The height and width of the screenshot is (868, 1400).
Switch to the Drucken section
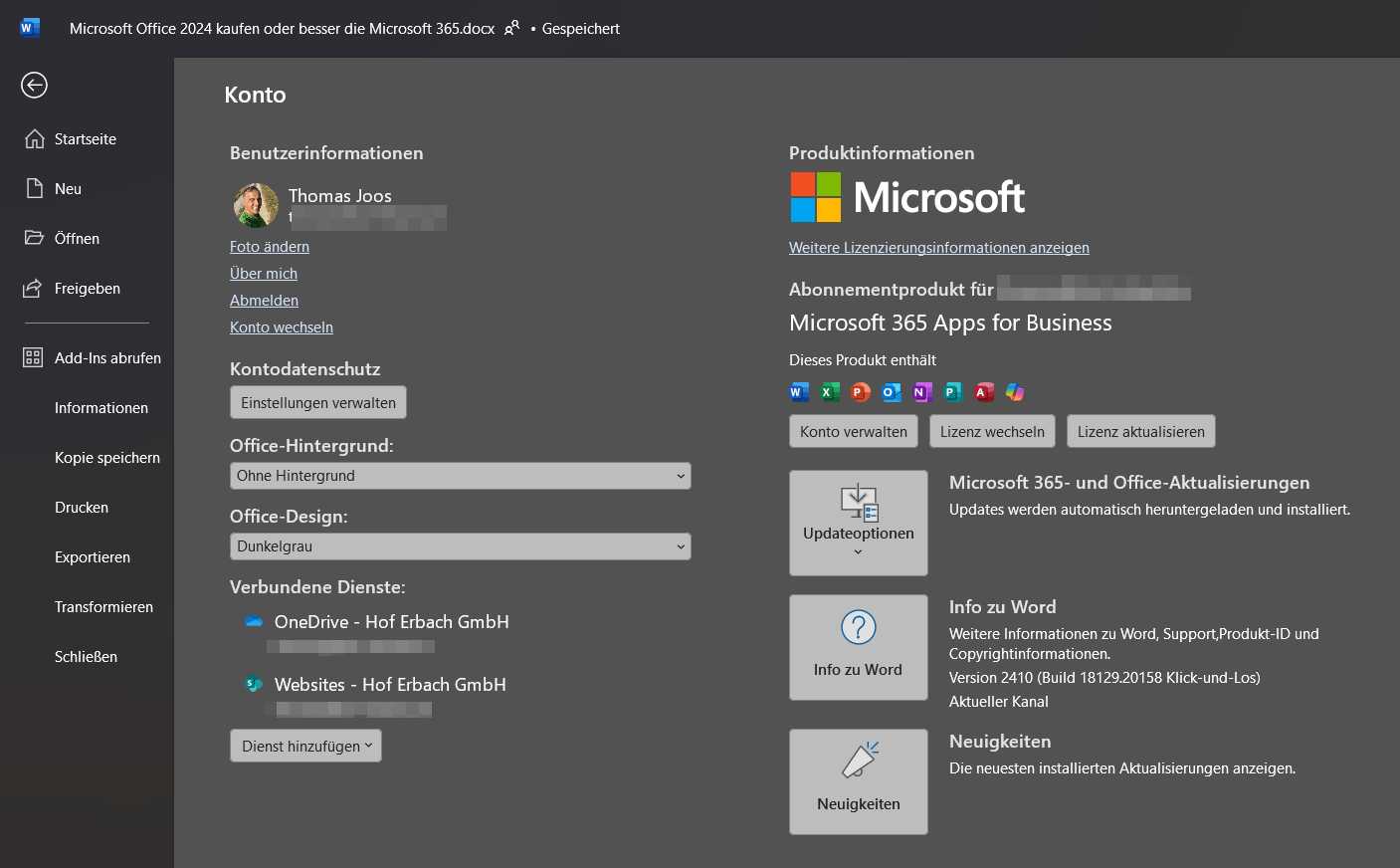coord(81,507)
